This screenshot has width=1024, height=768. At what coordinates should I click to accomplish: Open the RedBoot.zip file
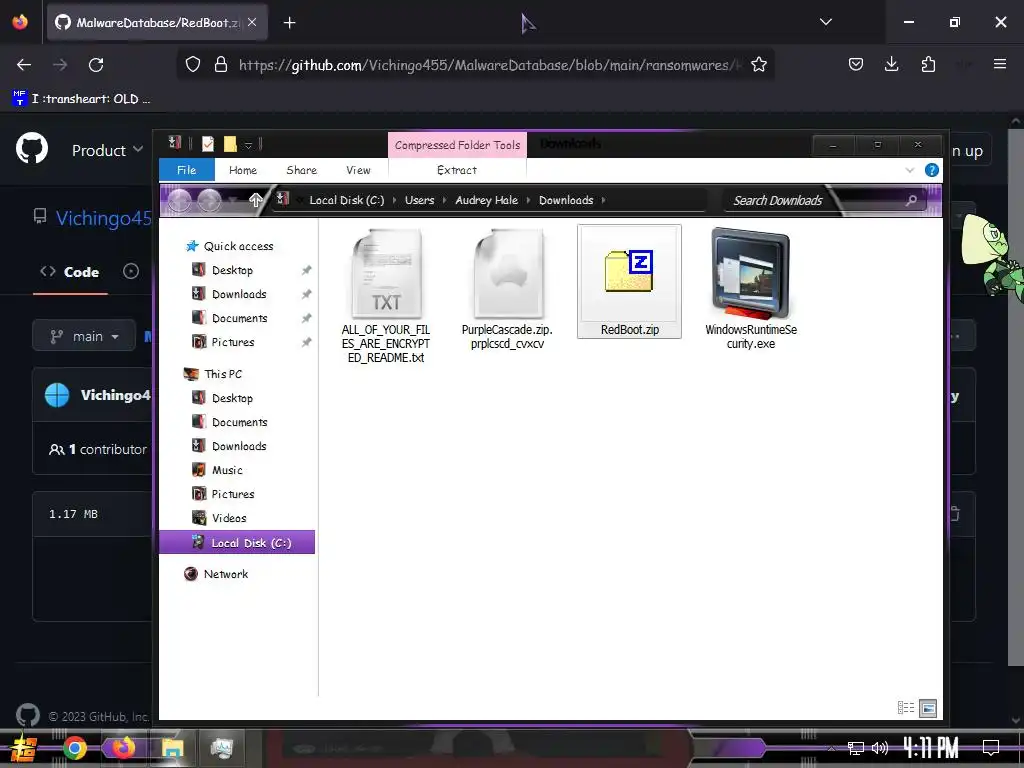pos(629,281)
